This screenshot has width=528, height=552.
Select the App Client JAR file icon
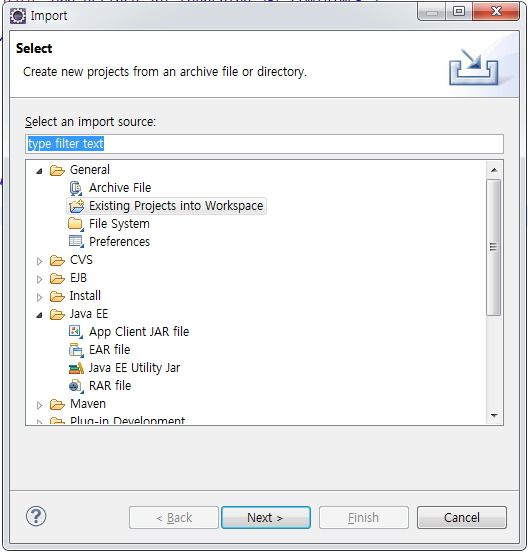point(76,332)
